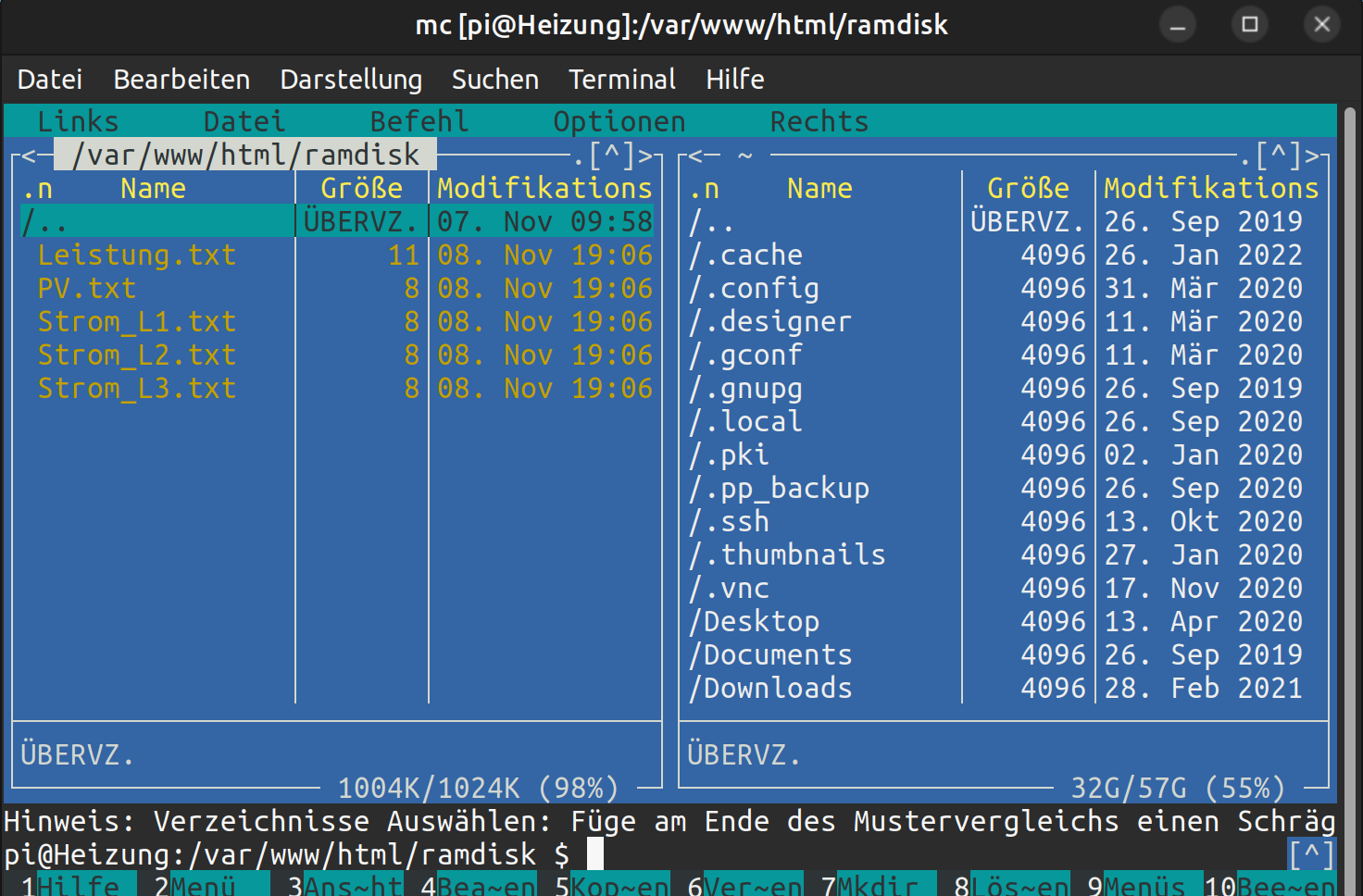
Task: Open the Optionen menu in mc
Action: click(619, 121)
